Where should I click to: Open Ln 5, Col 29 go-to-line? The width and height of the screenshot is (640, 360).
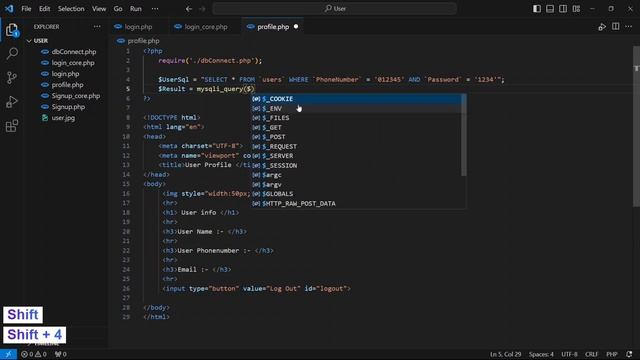(x=505, y=354)
